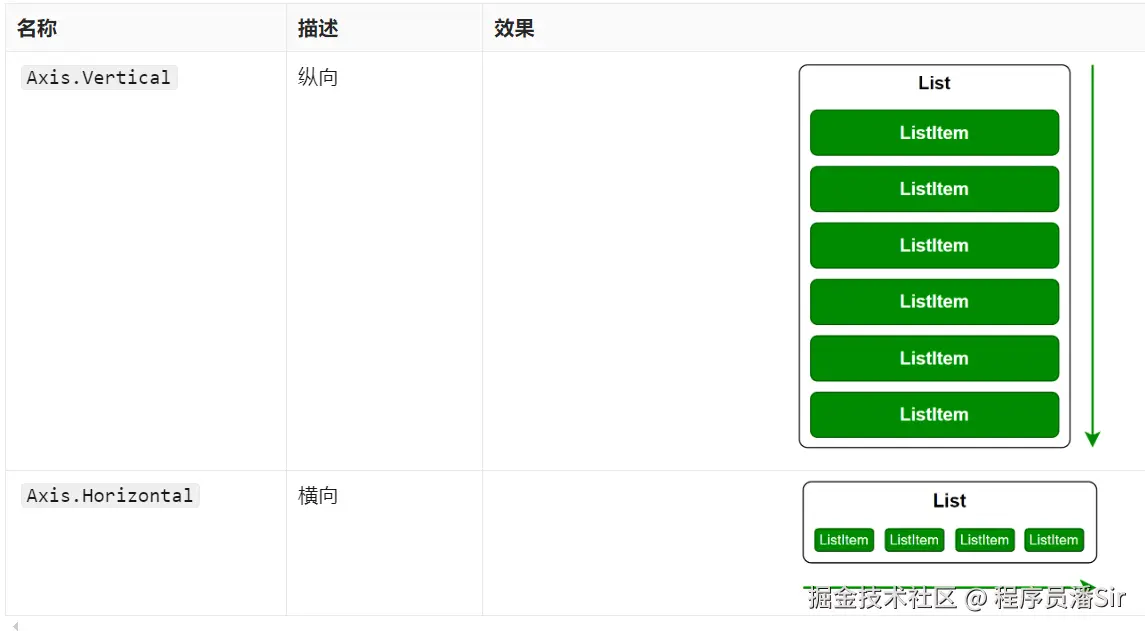Click the 描述 column header

point(316,28)
